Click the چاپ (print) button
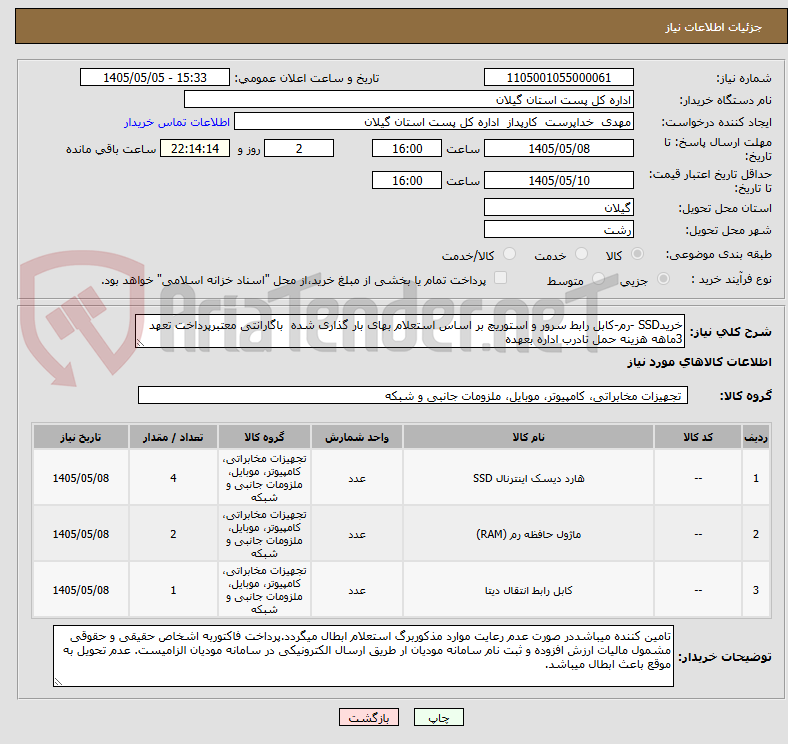 [438, 717]
